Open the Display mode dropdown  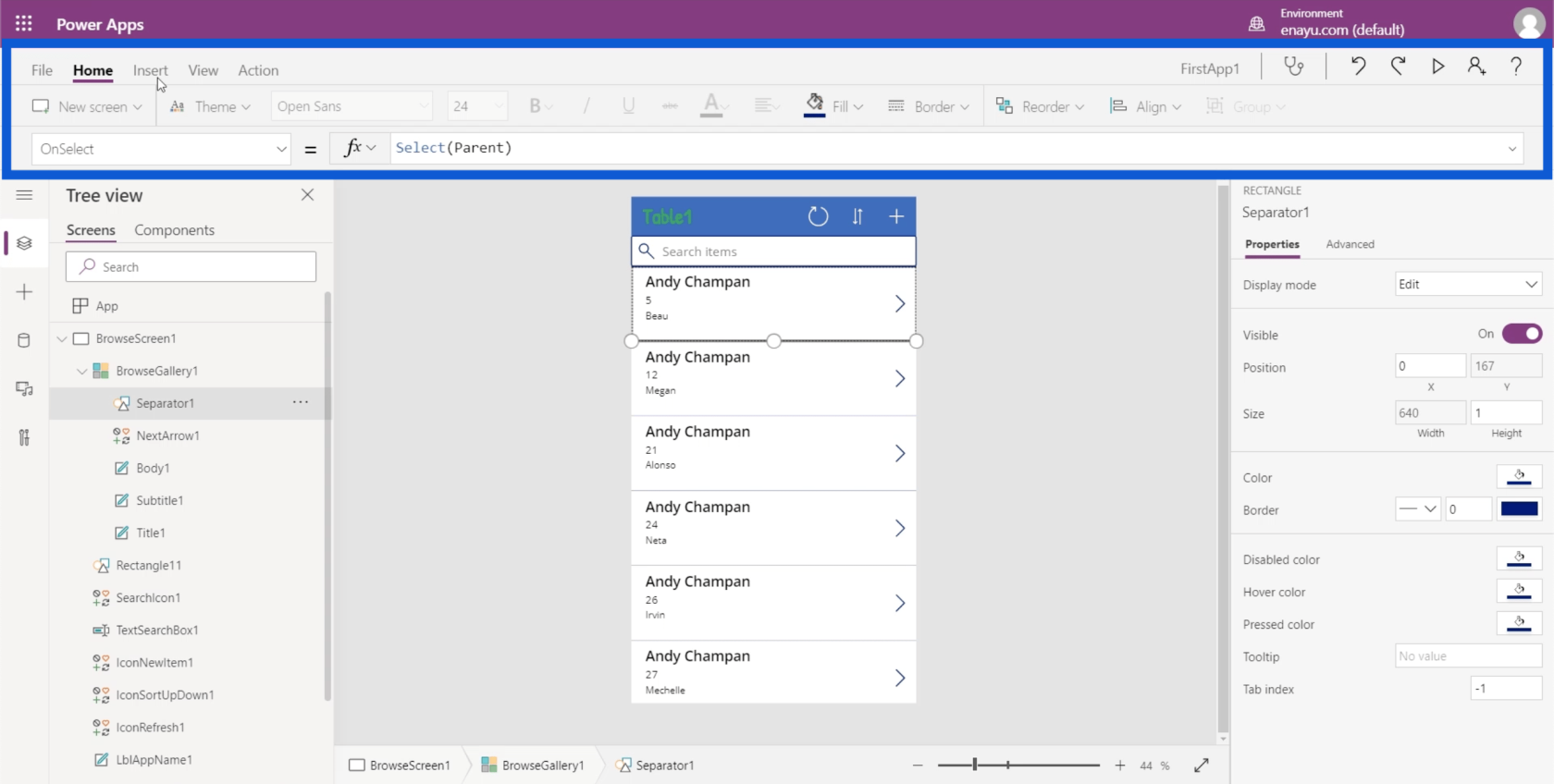click(1468, 285)
